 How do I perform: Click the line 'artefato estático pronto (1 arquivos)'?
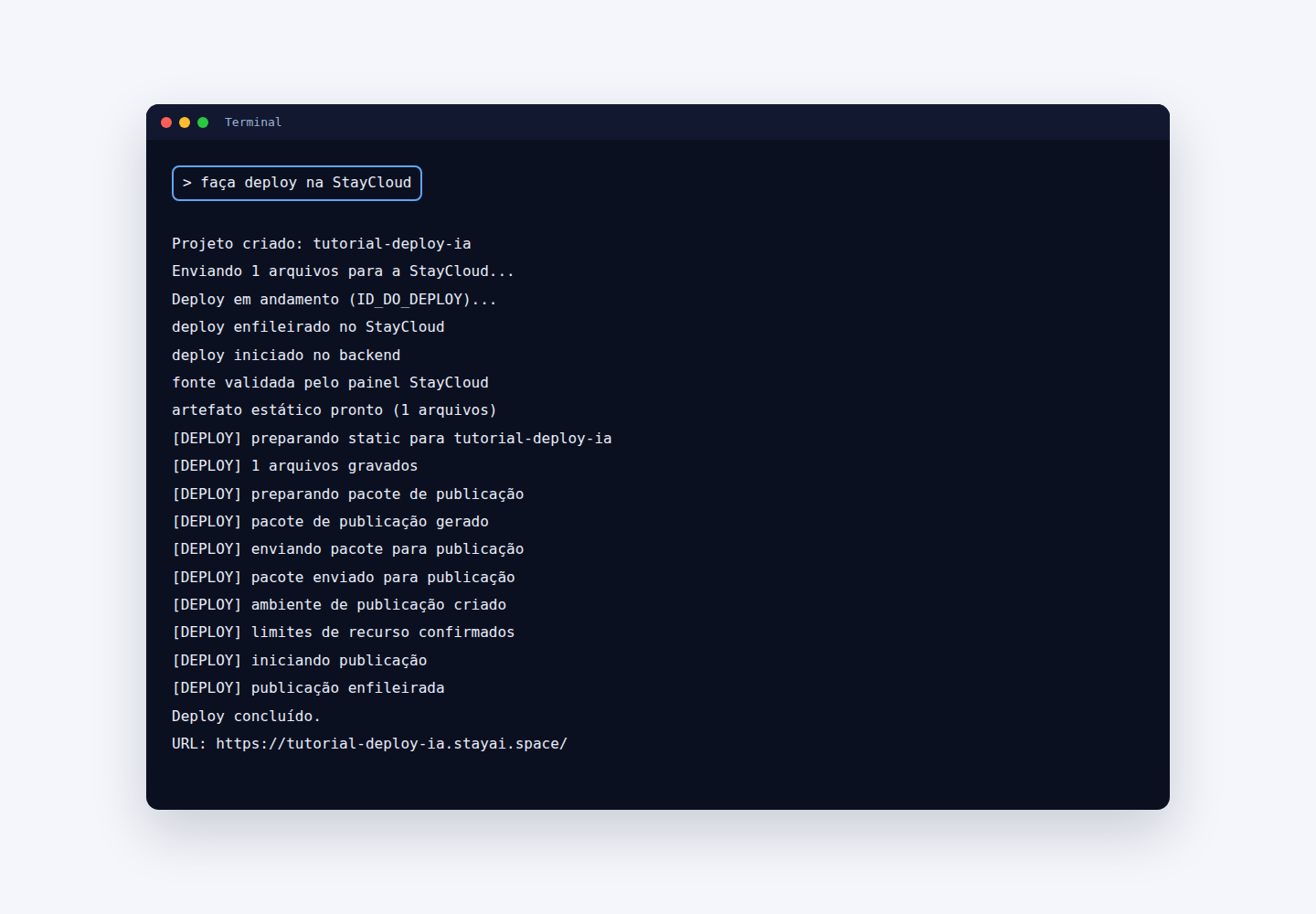[334, 410]
